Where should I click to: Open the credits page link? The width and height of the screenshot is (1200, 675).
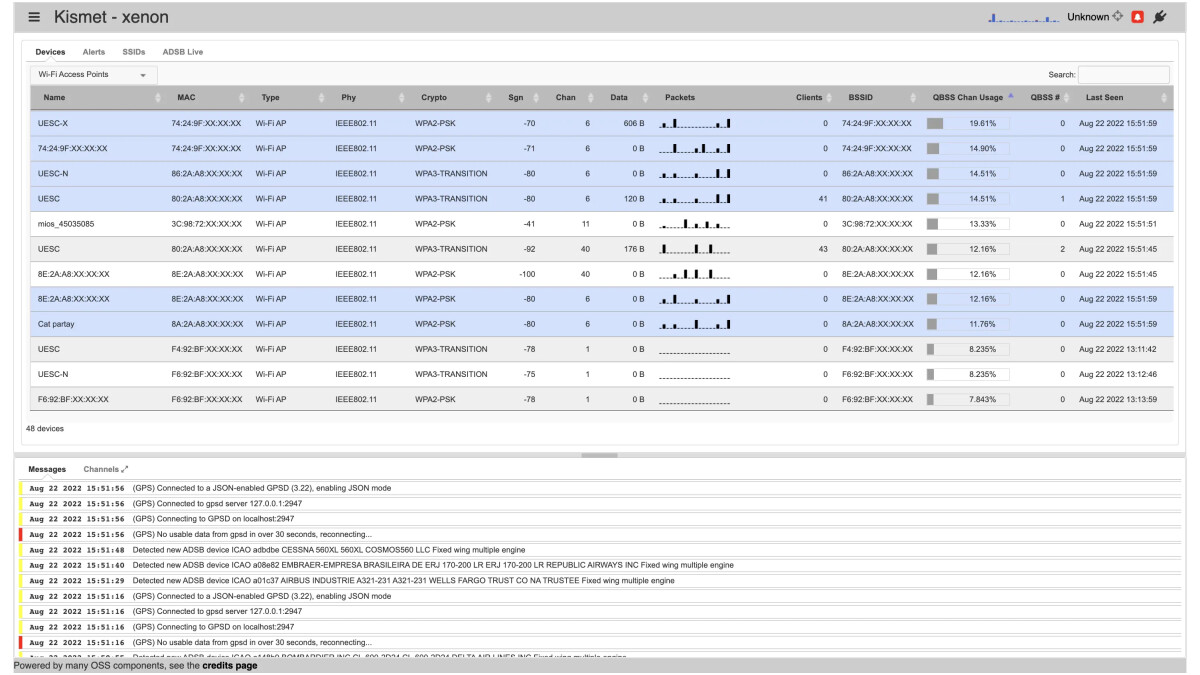pyautogui.click(x=229, y=665)
